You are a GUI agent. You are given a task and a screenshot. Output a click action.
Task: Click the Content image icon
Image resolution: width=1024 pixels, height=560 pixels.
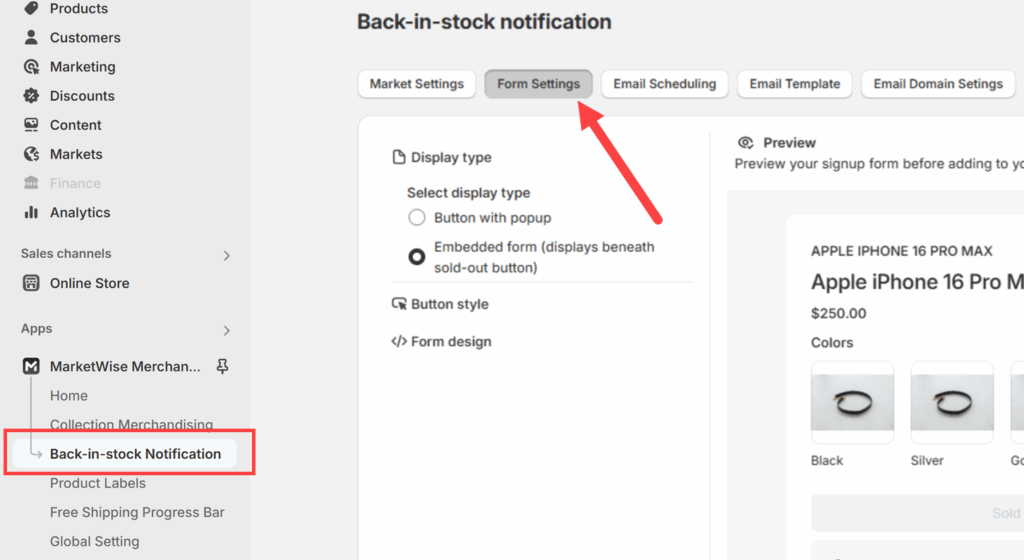(31, 125)
